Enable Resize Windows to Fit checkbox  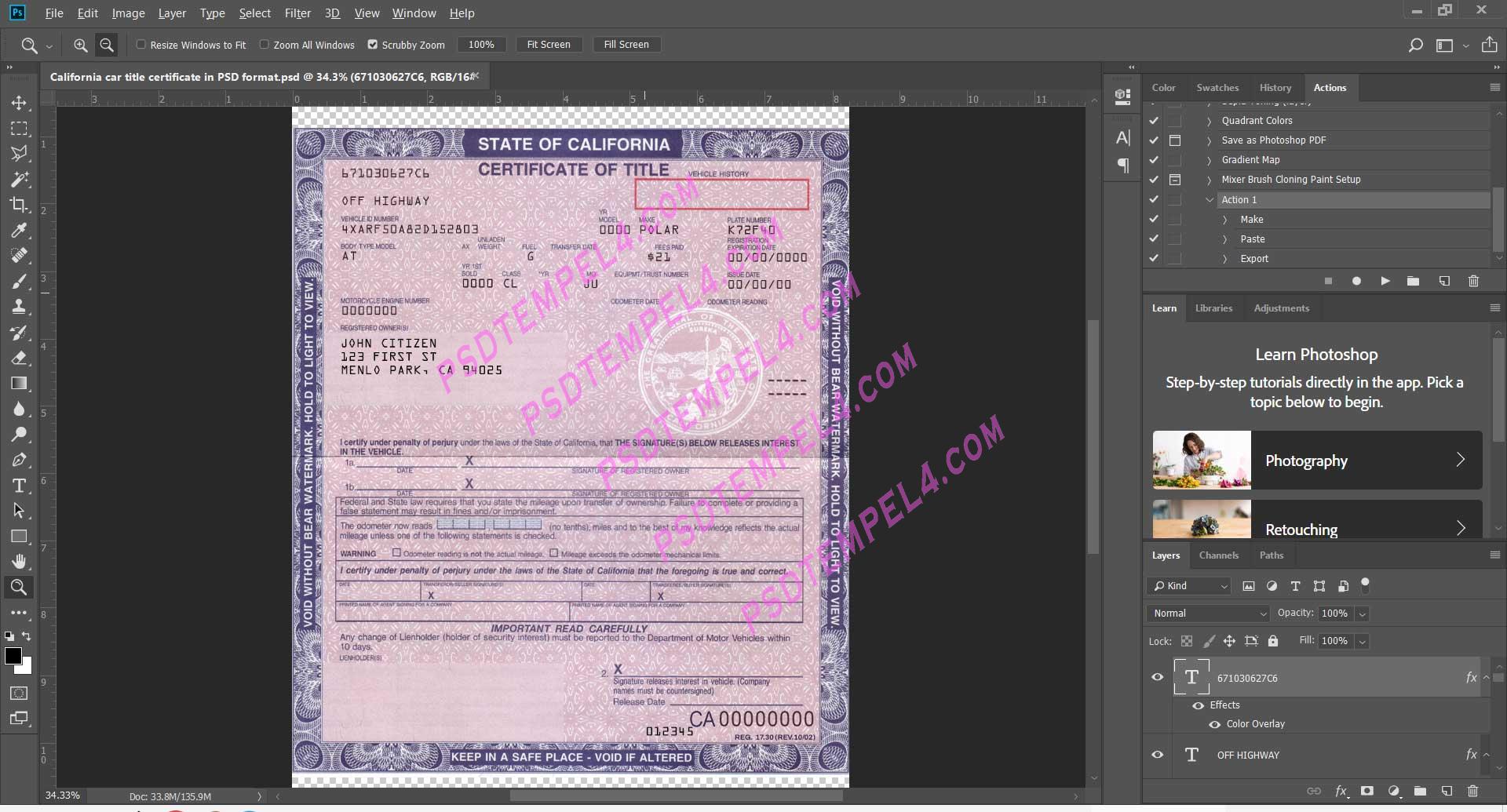(x=141, y=45)
